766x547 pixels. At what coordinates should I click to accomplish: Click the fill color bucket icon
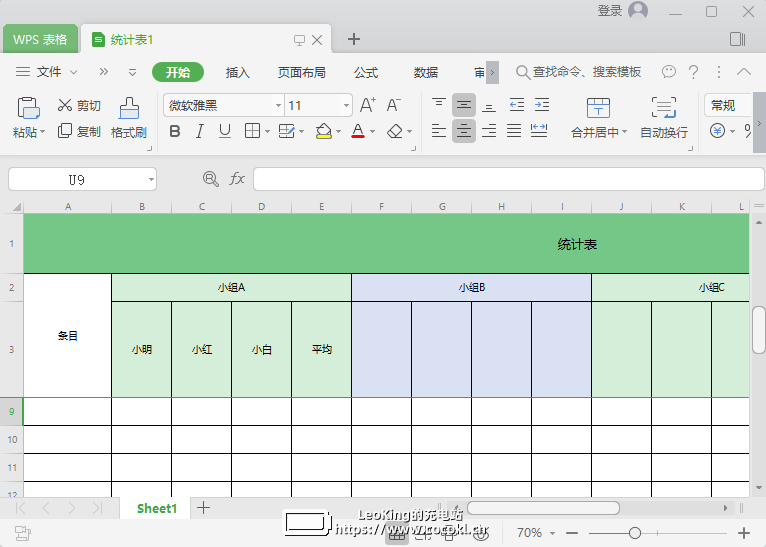coord(323,131)
